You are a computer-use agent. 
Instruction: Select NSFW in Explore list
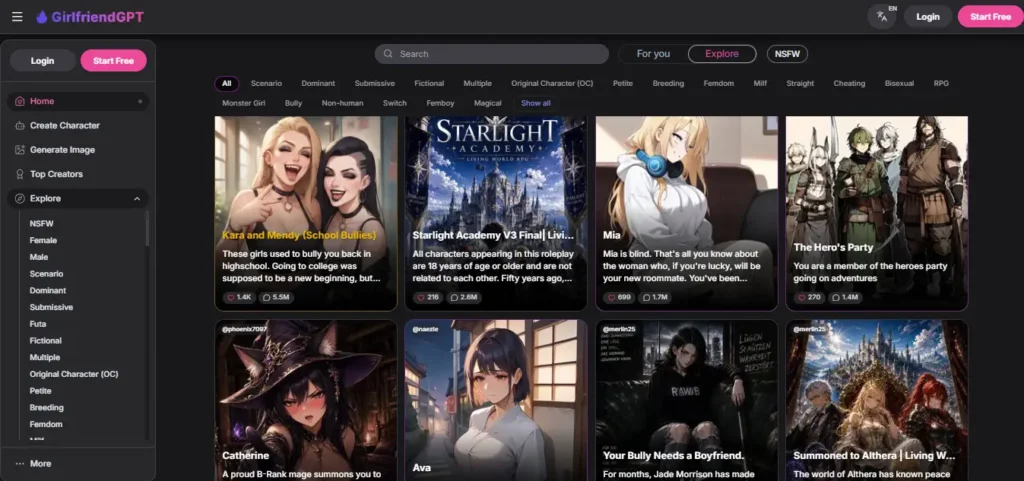[41, 223]
